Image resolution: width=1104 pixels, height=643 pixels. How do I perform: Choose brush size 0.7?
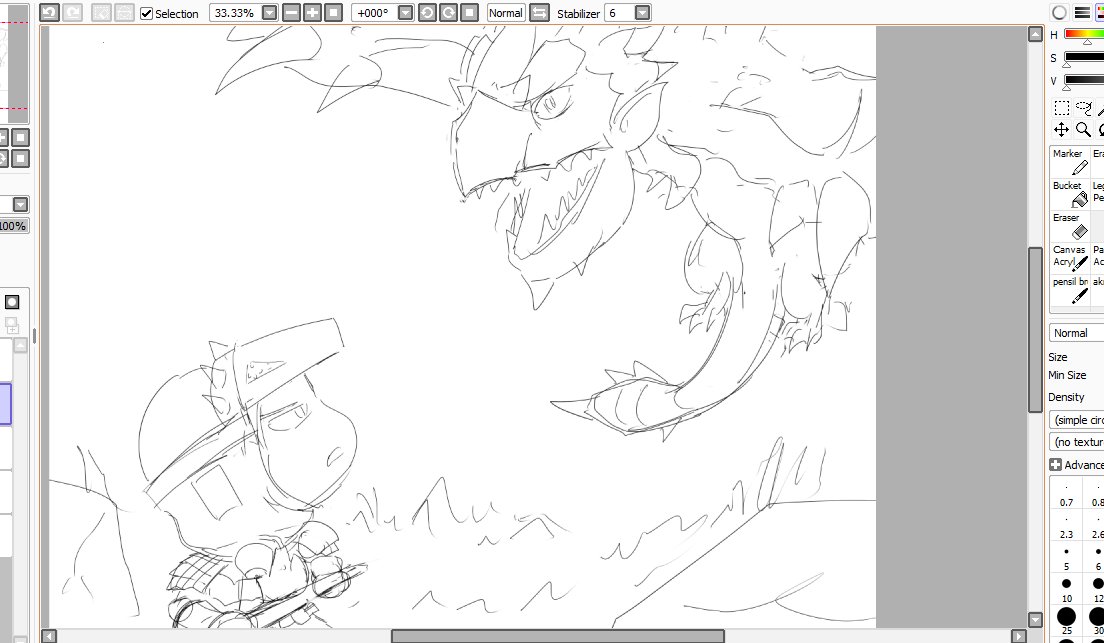click(1067, 494)
